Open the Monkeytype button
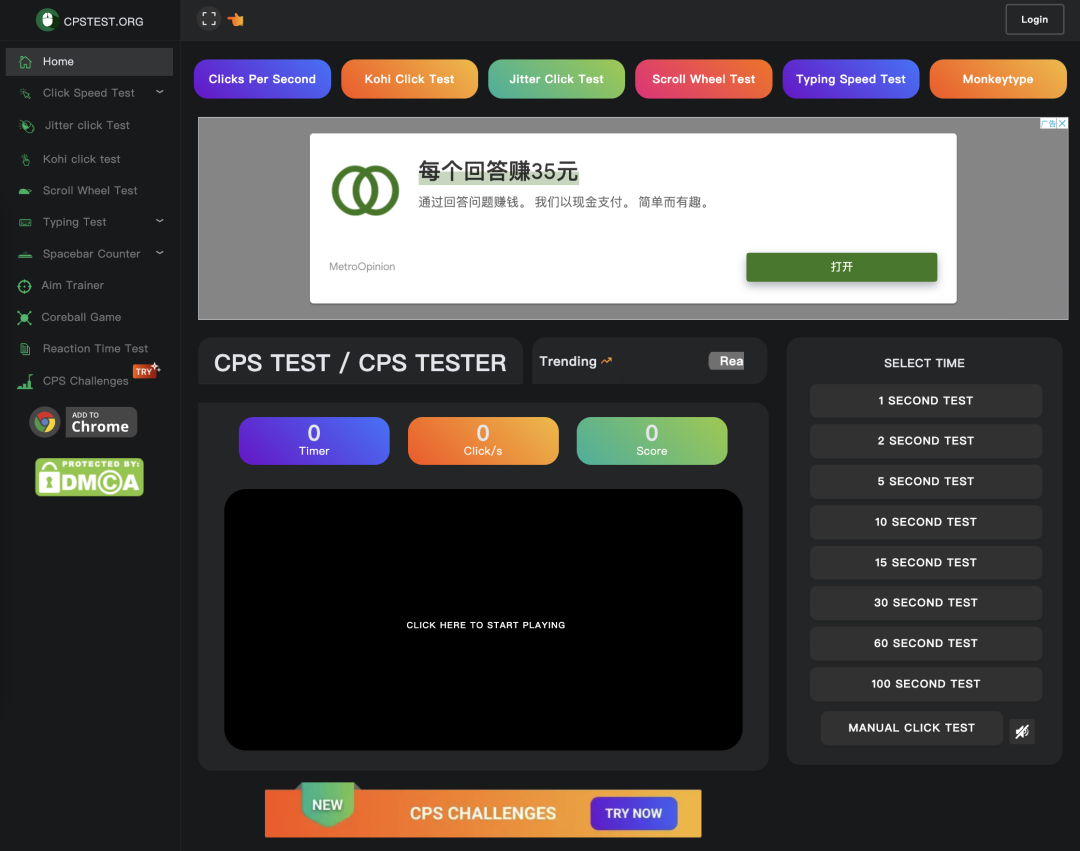Viewport: 1080px width, 851px height. [x=998, y=79]
